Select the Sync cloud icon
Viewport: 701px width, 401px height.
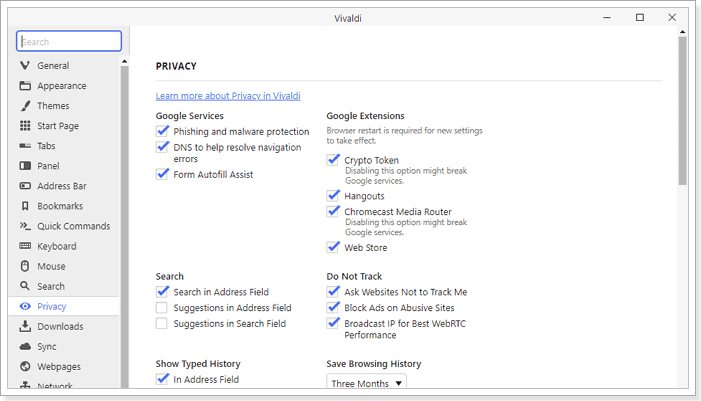coord(25,346)
